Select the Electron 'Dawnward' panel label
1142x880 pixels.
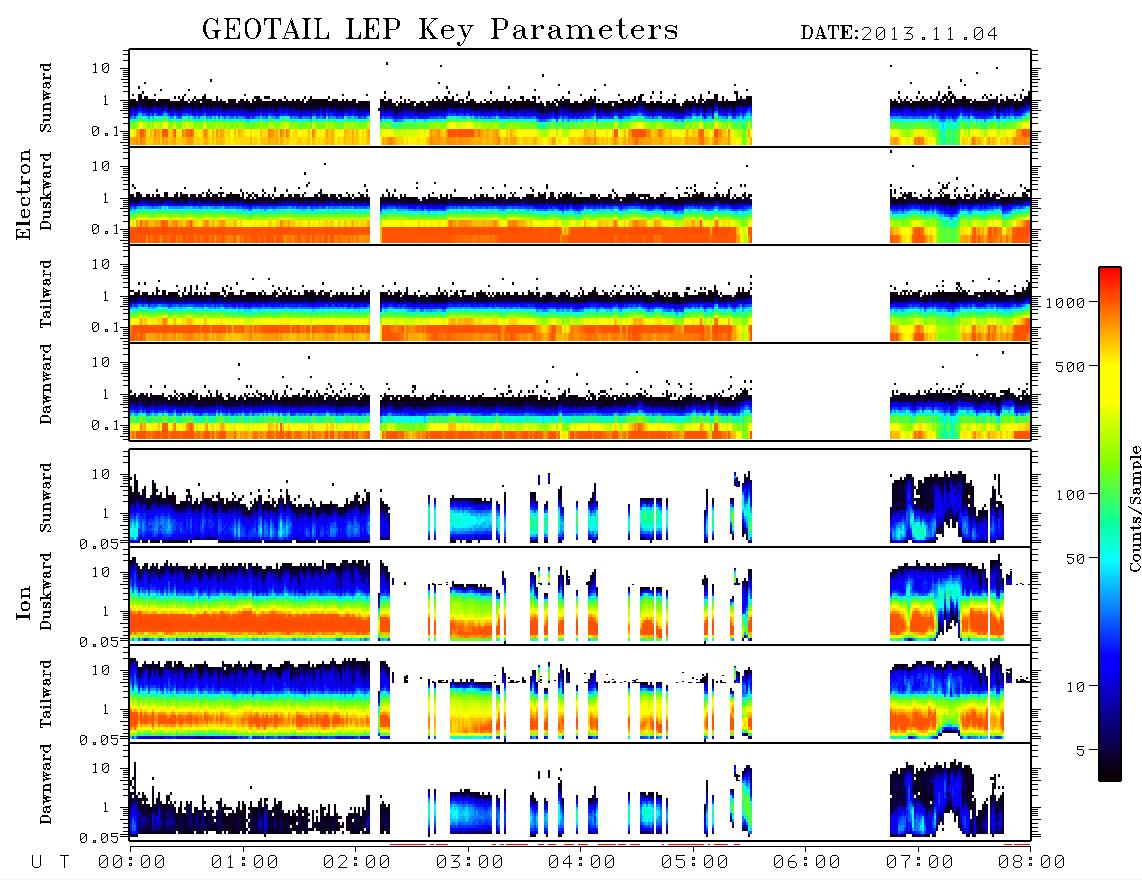(x=46, y=384)
